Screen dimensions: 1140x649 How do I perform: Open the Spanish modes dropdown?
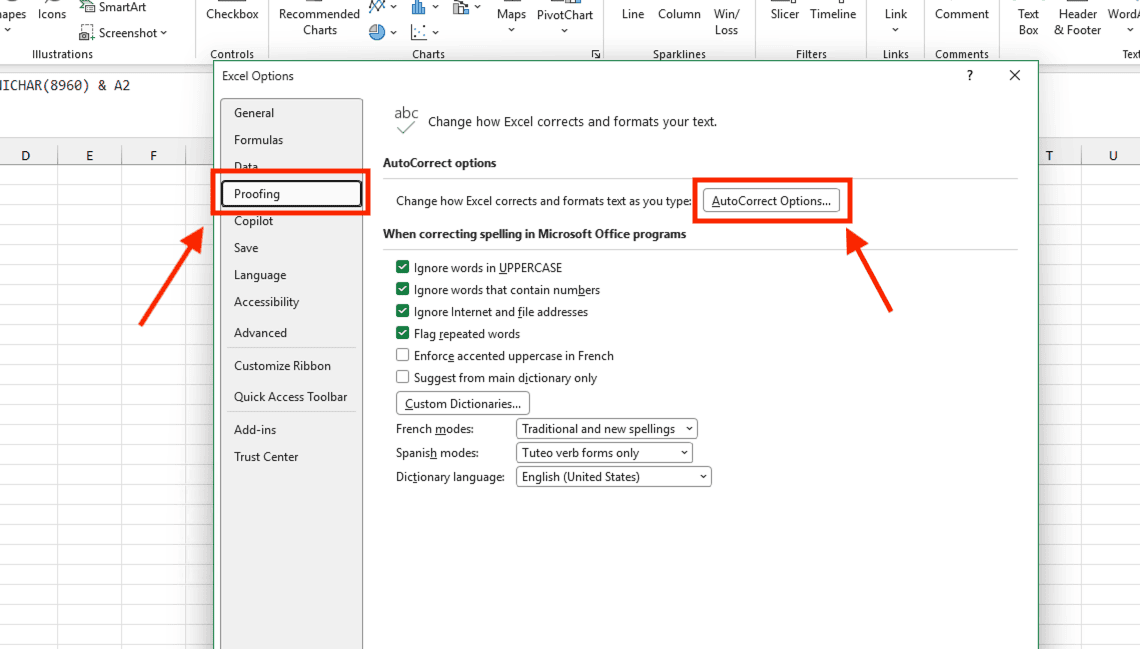coord(604,453)
